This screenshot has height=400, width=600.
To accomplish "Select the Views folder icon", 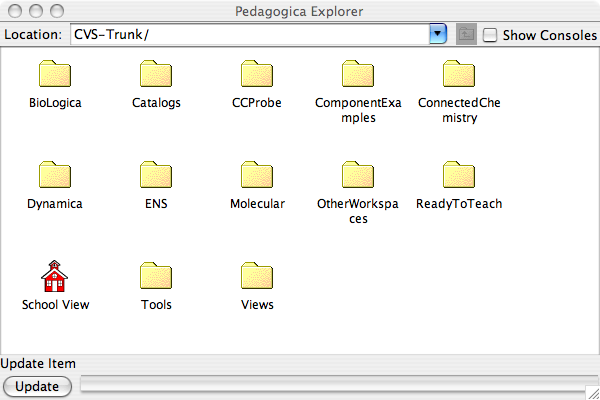I will tap(257, 276).
